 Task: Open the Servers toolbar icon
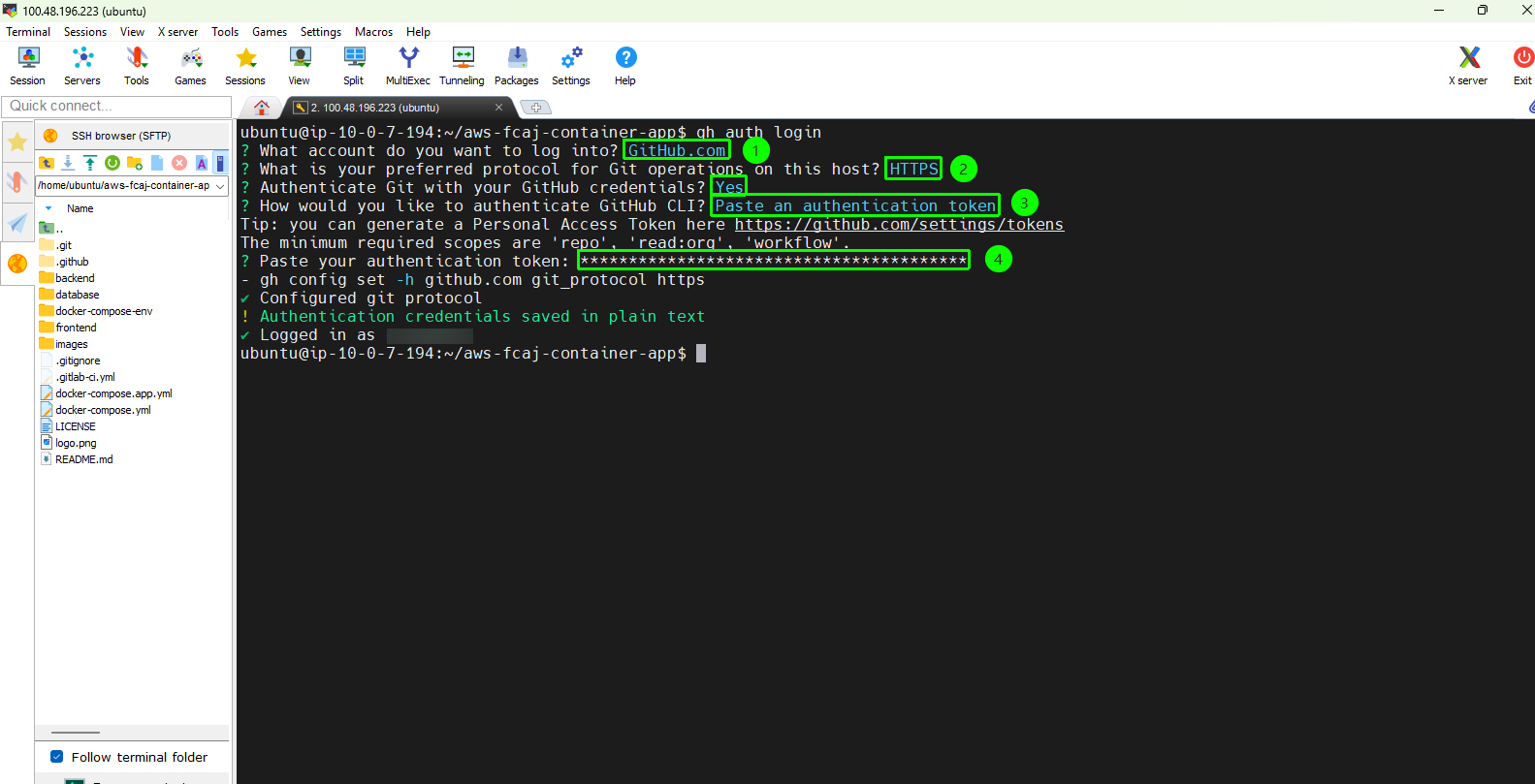(x=82, y=66)
